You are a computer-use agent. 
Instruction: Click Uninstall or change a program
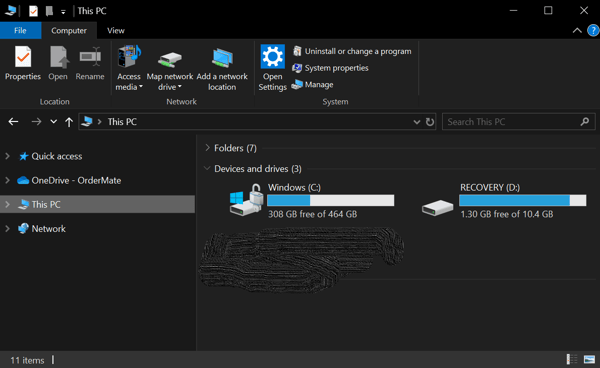(352, 51)
